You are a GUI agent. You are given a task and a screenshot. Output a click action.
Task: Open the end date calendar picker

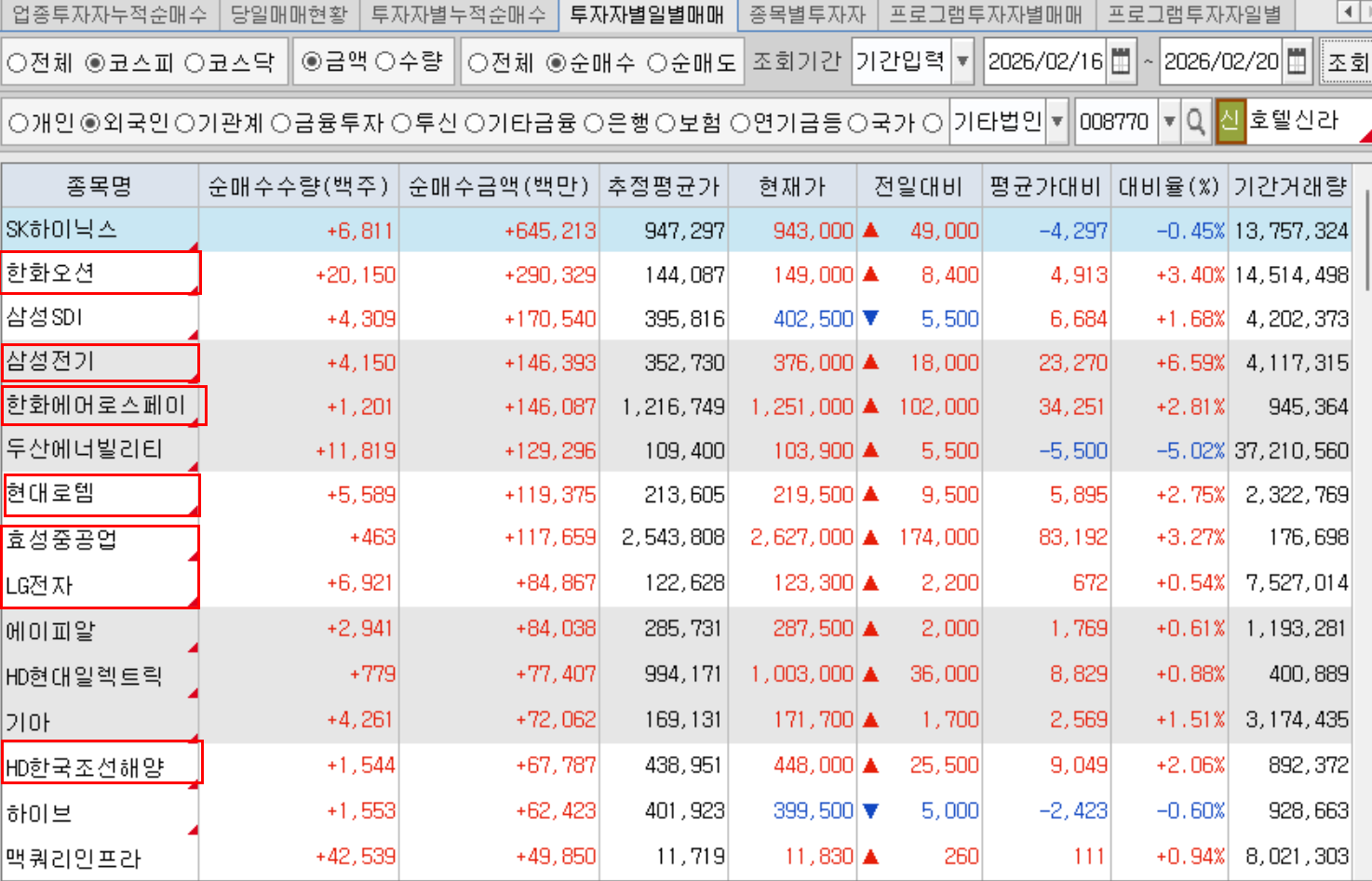coord(1297,62)
